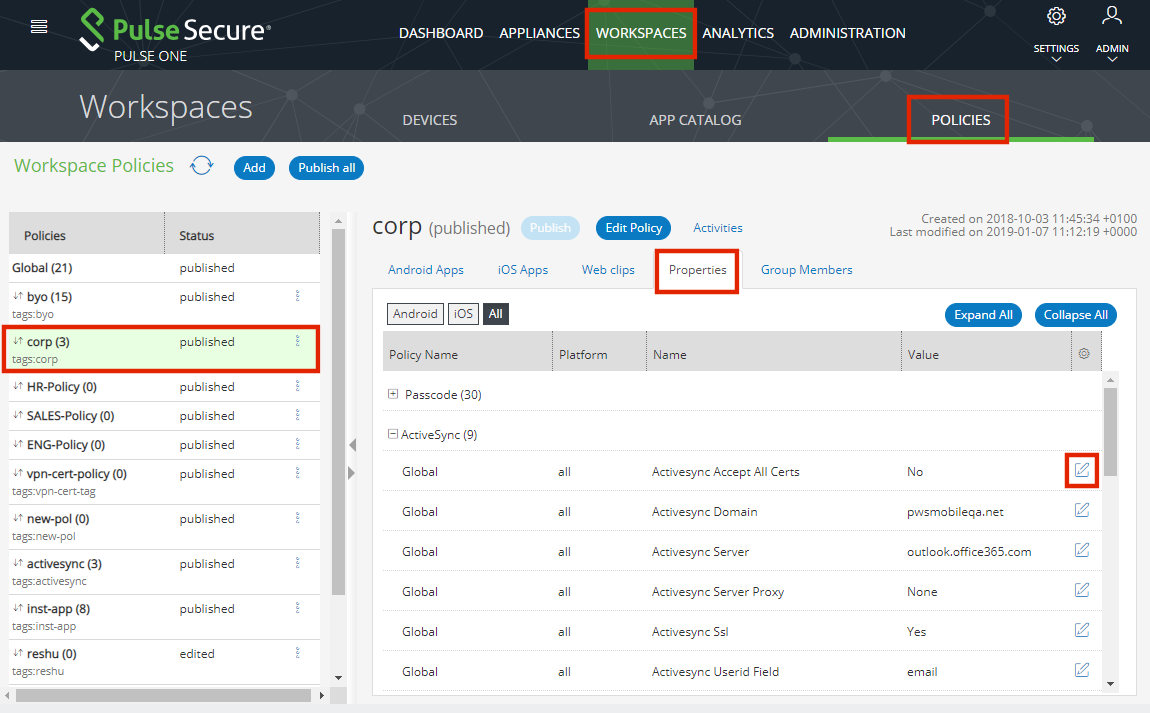
Task: Click the Publish all button
Action: pos(326,168)
